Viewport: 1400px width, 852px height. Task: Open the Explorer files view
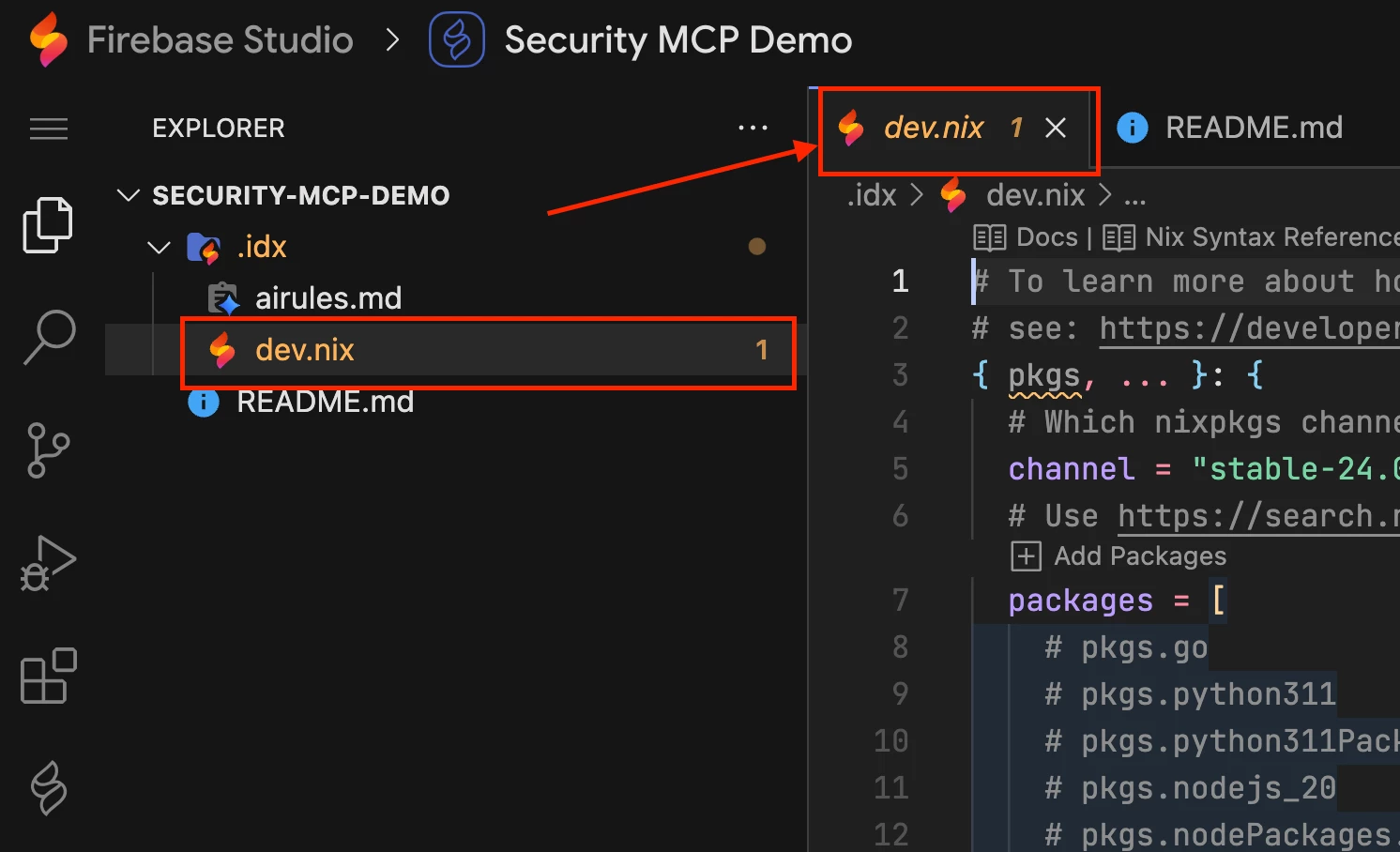pyautogui.click(x=48, y=225)
